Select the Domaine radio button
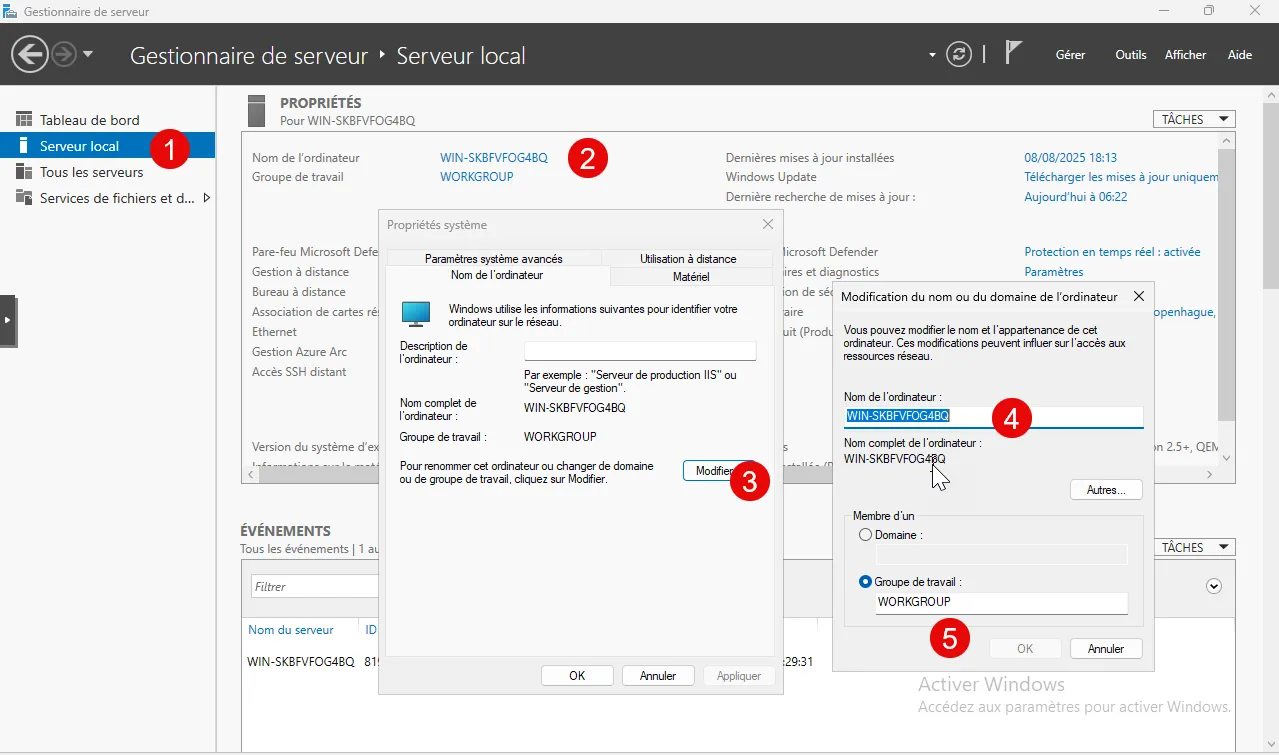The width and height of the screenshot is (1279, 755). [866, 535]
